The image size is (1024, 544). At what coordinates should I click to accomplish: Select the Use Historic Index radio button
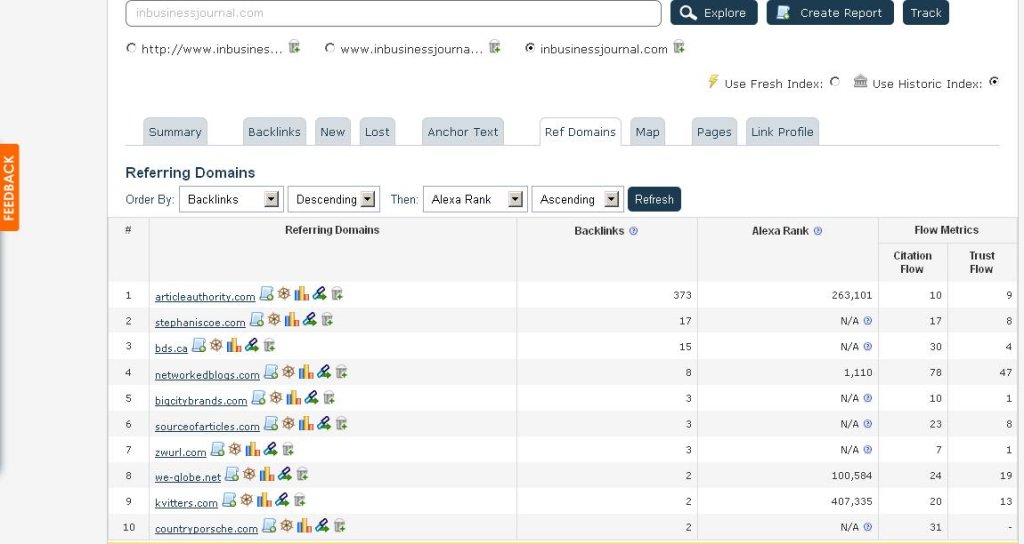click(993, 83)
